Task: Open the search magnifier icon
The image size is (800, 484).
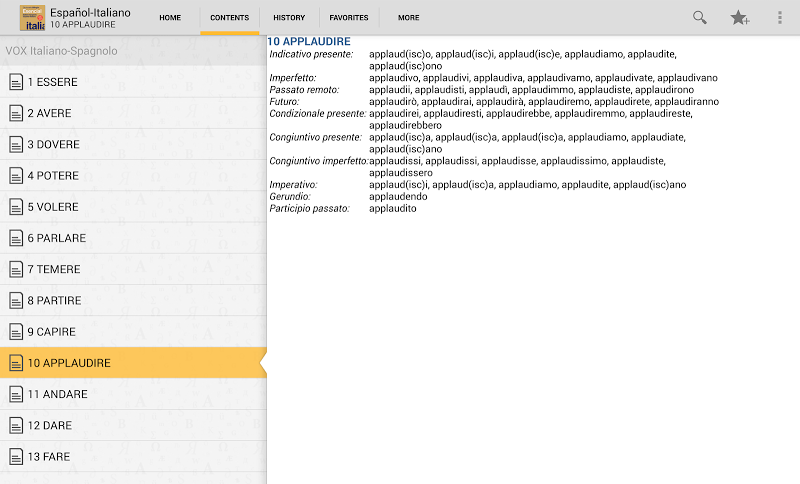Action: coord(699,17)
